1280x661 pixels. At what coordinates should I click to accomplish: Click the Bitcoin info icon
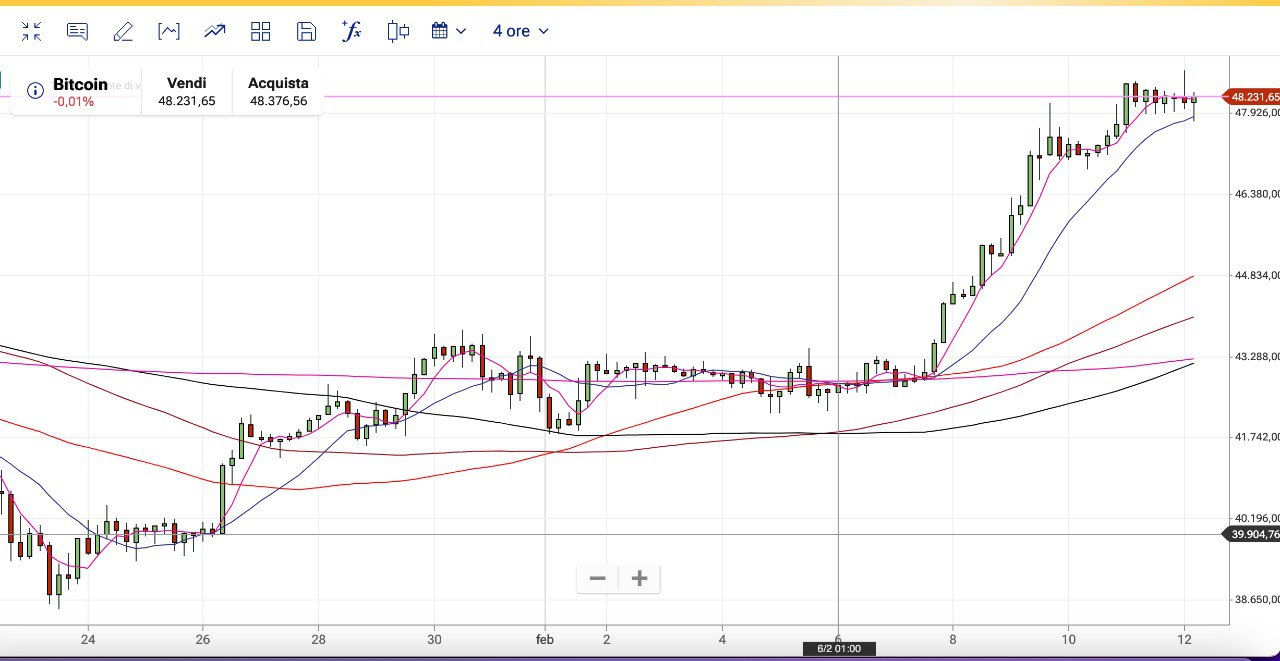pos(35,91)
